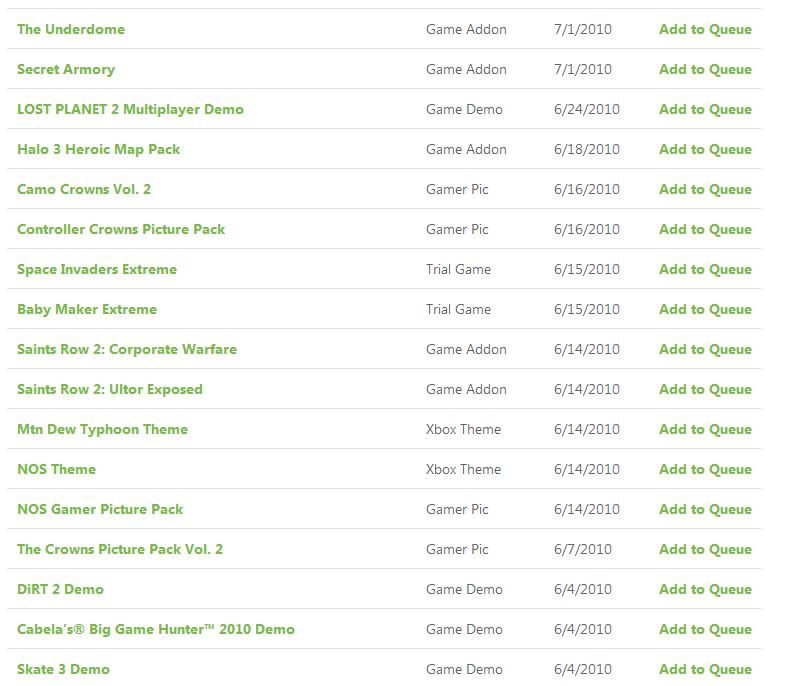Select Game Demo type in Skate 3 row

(x=464, y=669)
